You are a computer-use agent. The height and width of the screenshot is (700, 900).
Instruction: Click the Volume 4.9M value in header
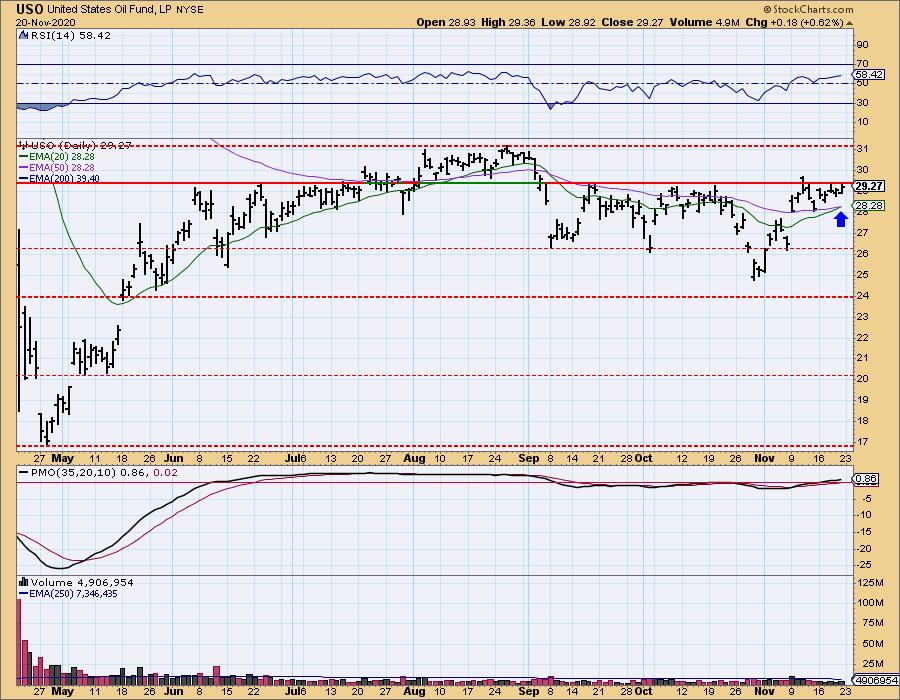point(705,22)
